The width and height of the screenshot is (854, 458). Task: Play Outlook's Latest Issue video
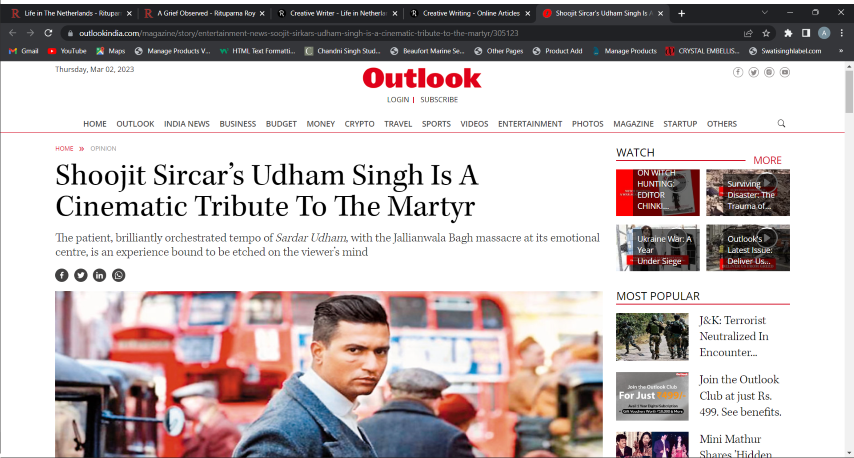click(748, 248)
